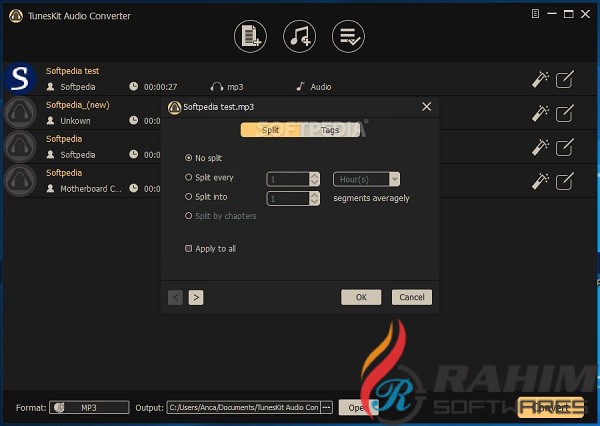
Task: Click the clock duration icon of Softpedia test
Action: point(134,86)
